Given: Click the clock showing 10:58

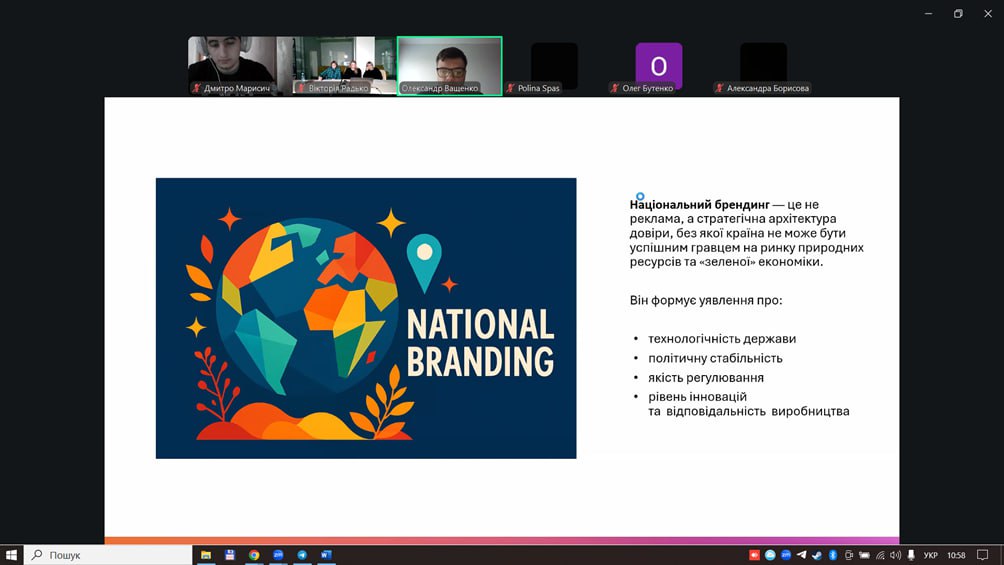Looking at the screenshot, I should [x=957, y=555].
